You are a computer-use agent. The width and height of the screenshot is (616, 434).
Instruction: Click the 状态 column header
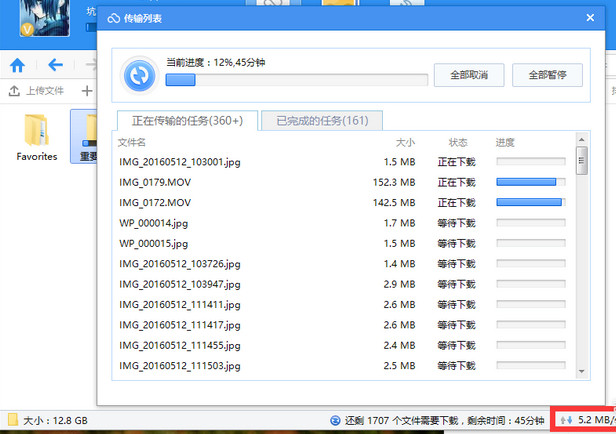click(458, 142)
